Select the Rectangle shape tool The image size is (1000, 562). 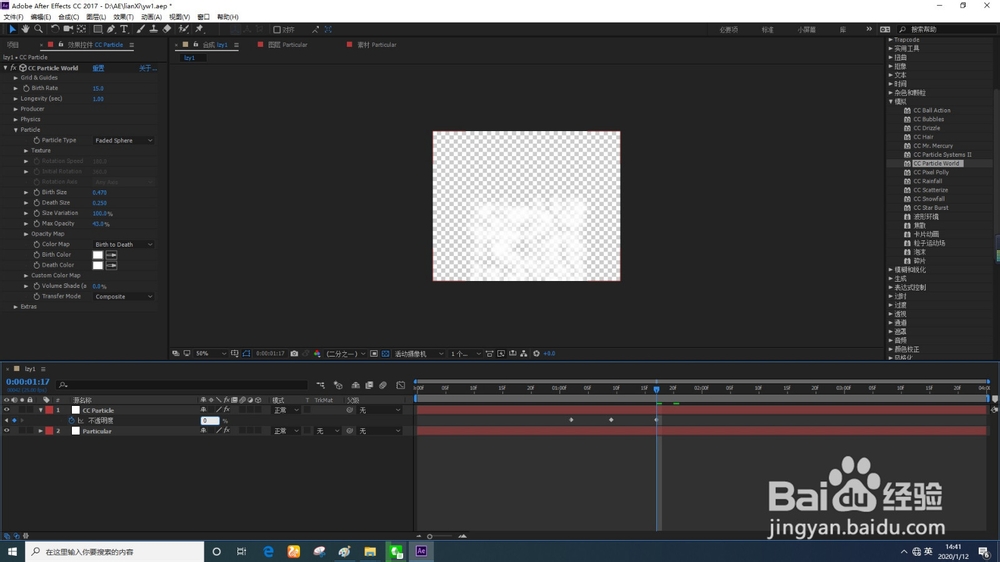pos(98,29)
